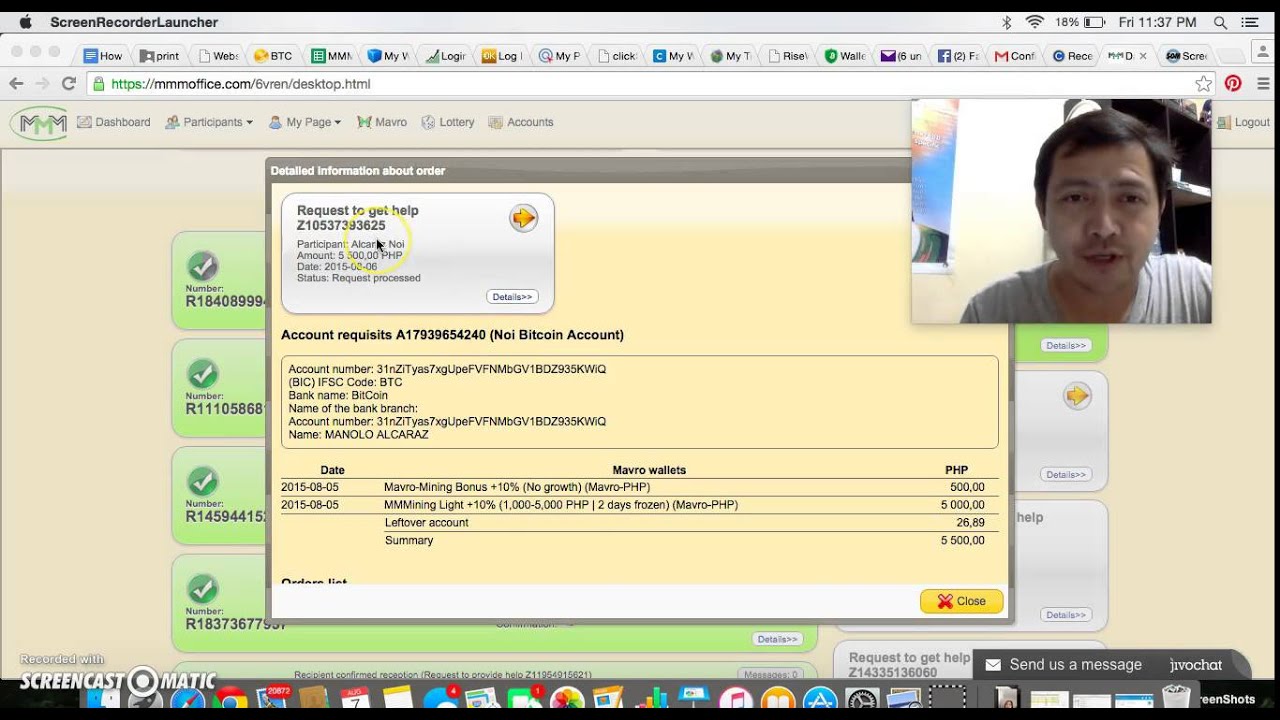Screen dimensions: 1280x720
Task: Open Details for the right-side arrow card
Action: (x=1064, y=475)
